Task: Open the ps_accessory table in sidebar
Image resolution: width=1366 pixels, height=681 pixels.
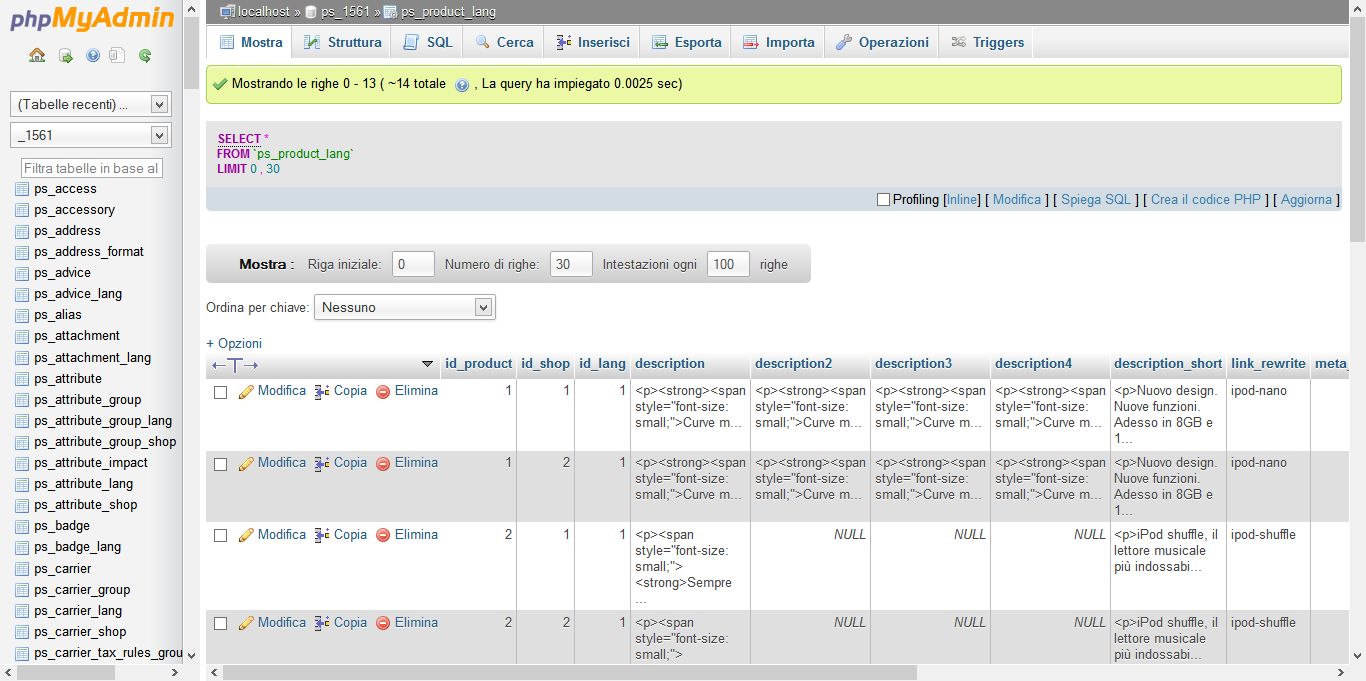Action: 74,210
